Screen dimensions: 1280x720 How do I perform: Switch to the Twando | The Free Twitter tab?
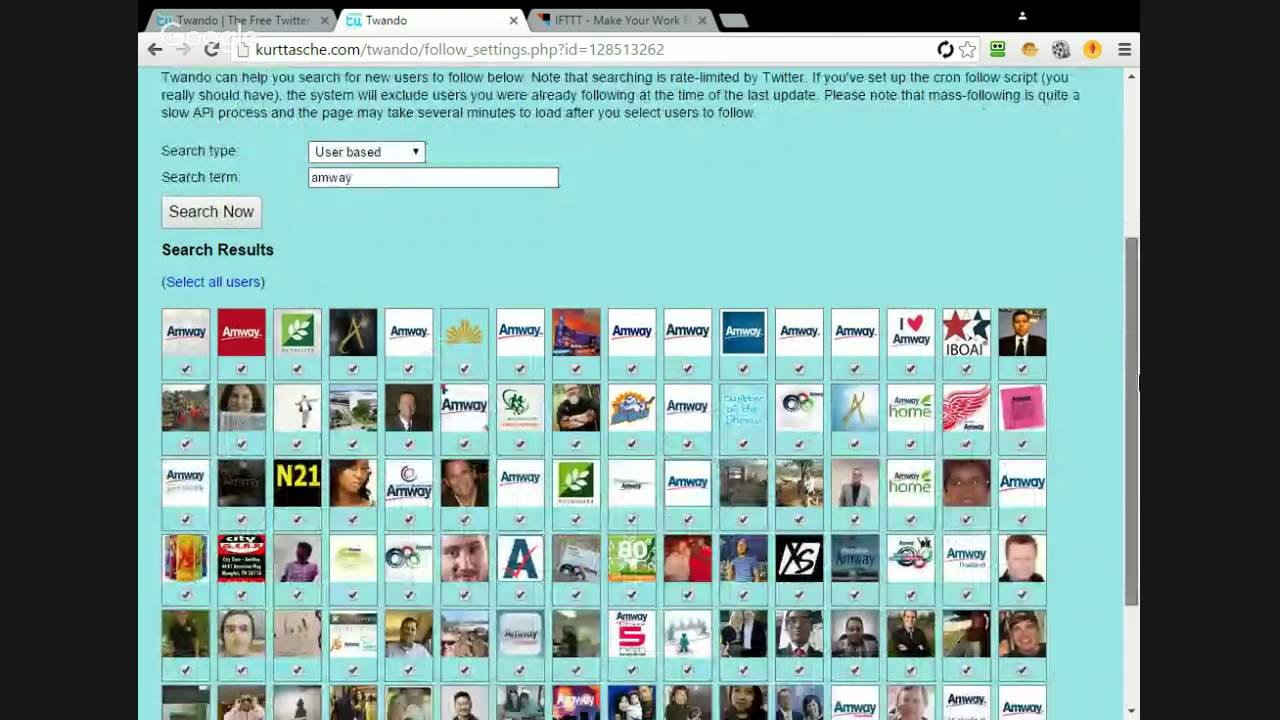240,20
